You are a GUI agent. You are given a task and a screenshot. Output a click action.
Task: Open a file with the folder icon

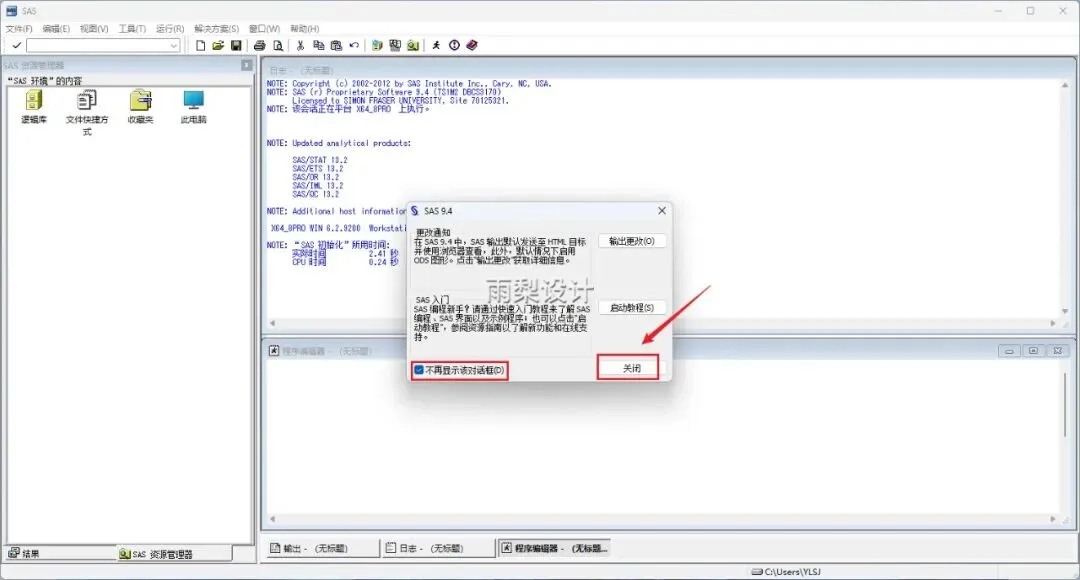[x=218, y=45]
